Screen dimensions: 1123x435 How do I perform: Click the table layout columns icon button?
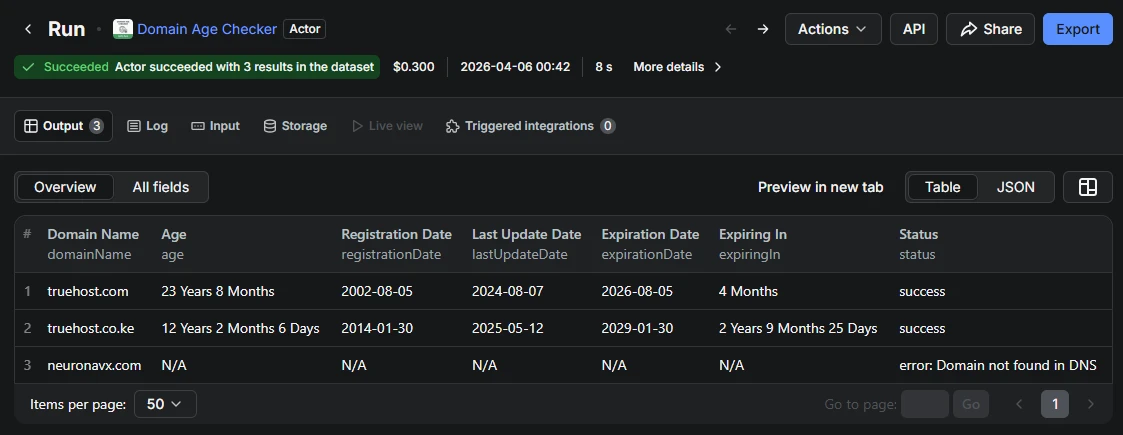pyautogui.click(x=1088, y=187)
